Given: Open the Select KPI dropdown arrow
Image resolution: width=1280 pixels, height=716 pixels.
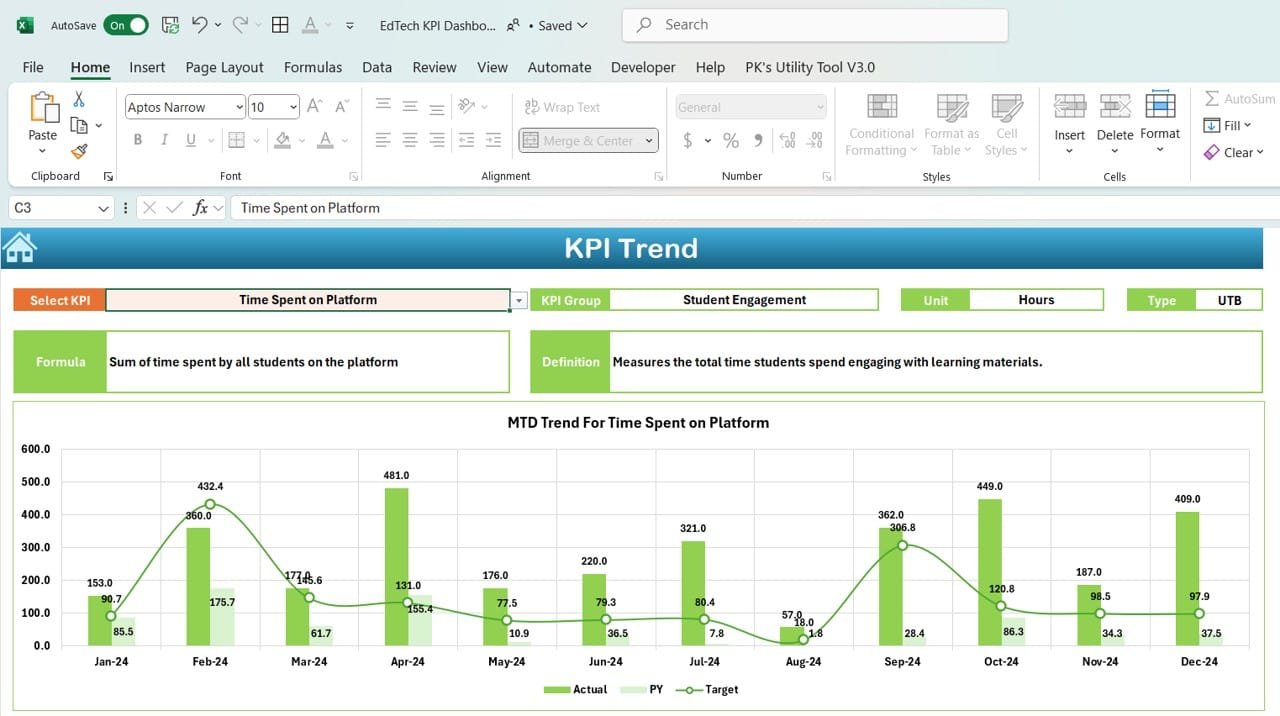Looking at the screenshot, I should click(x=519, y=300).
